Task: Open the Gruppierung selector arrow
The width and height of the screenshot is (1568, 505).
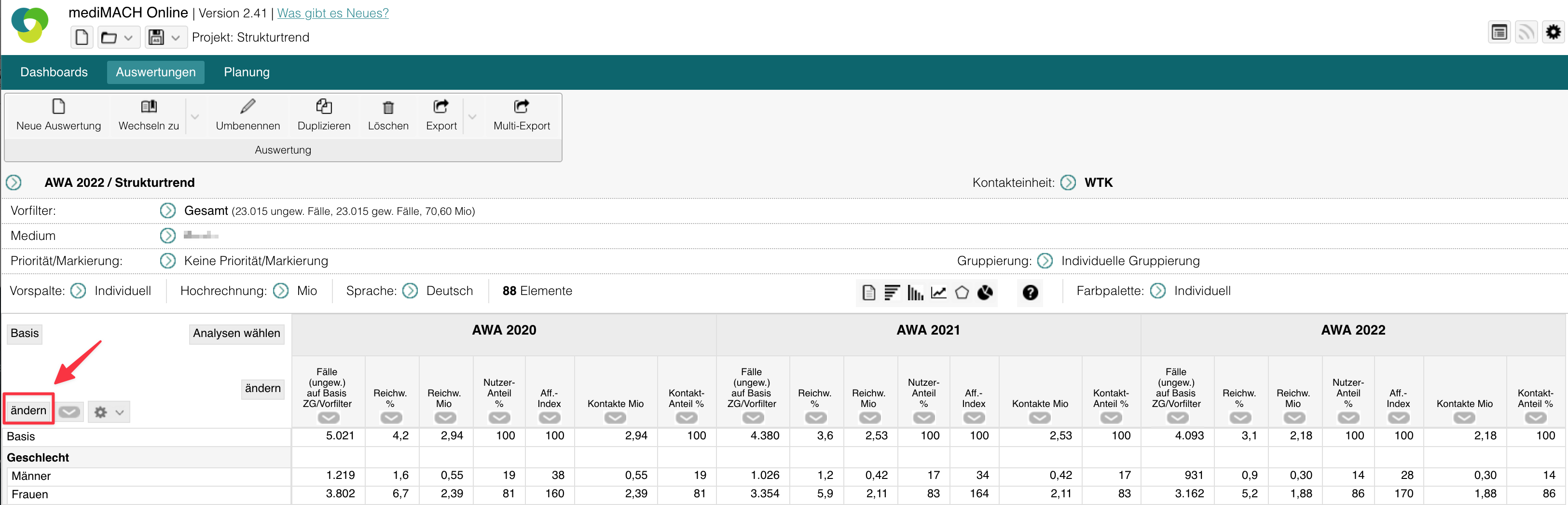Action: pyautogui.click(x=1045, y=261)
